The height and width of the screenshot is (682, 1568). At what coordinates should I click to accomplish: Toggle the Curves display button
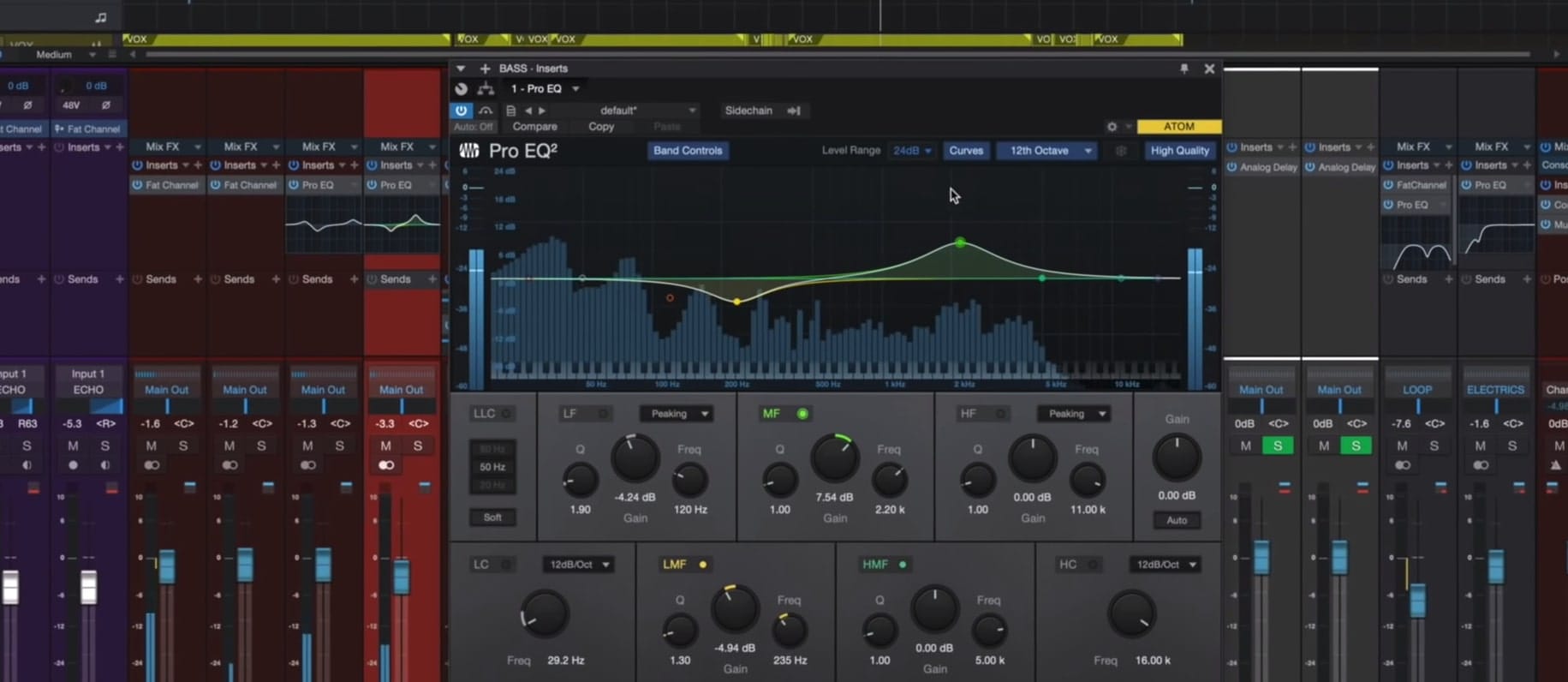(966, 151)
